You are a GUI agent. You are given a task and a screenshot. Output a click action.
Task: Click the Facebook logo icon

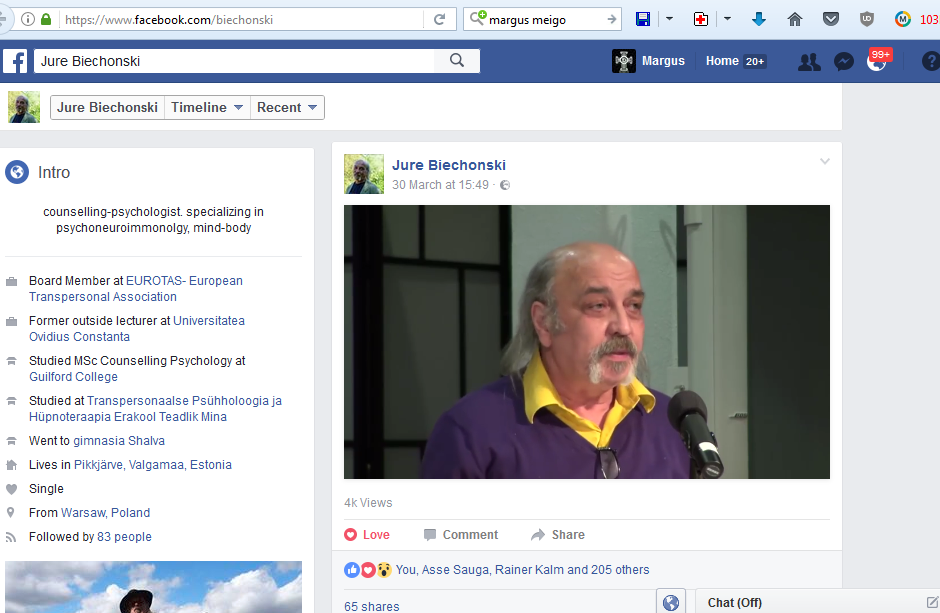(15, 61)
